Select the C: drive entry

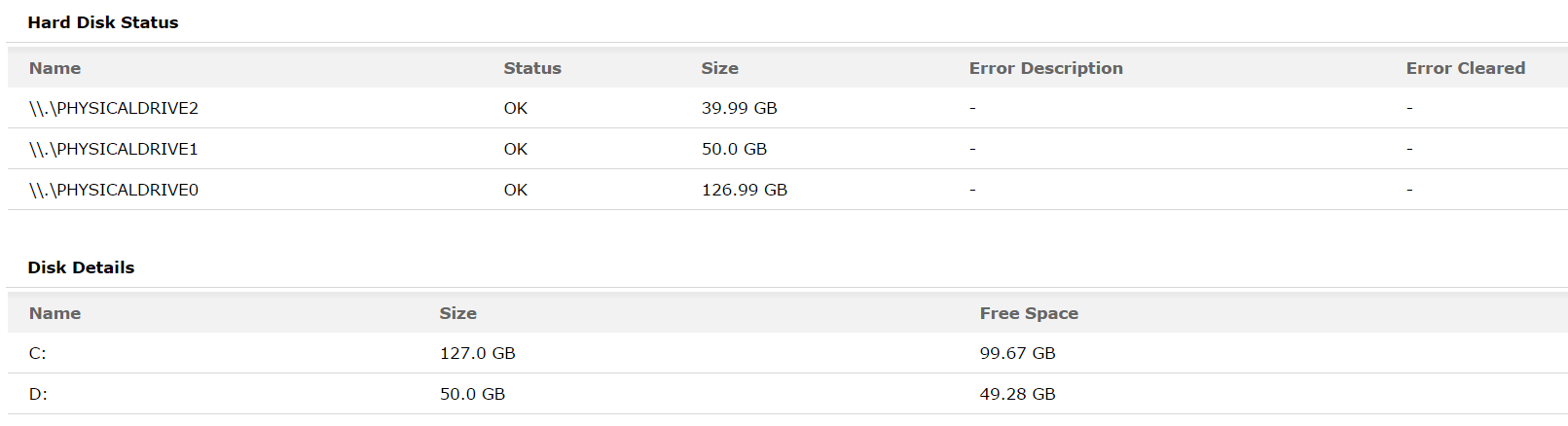pyautogui.click(x=38, y=353)
